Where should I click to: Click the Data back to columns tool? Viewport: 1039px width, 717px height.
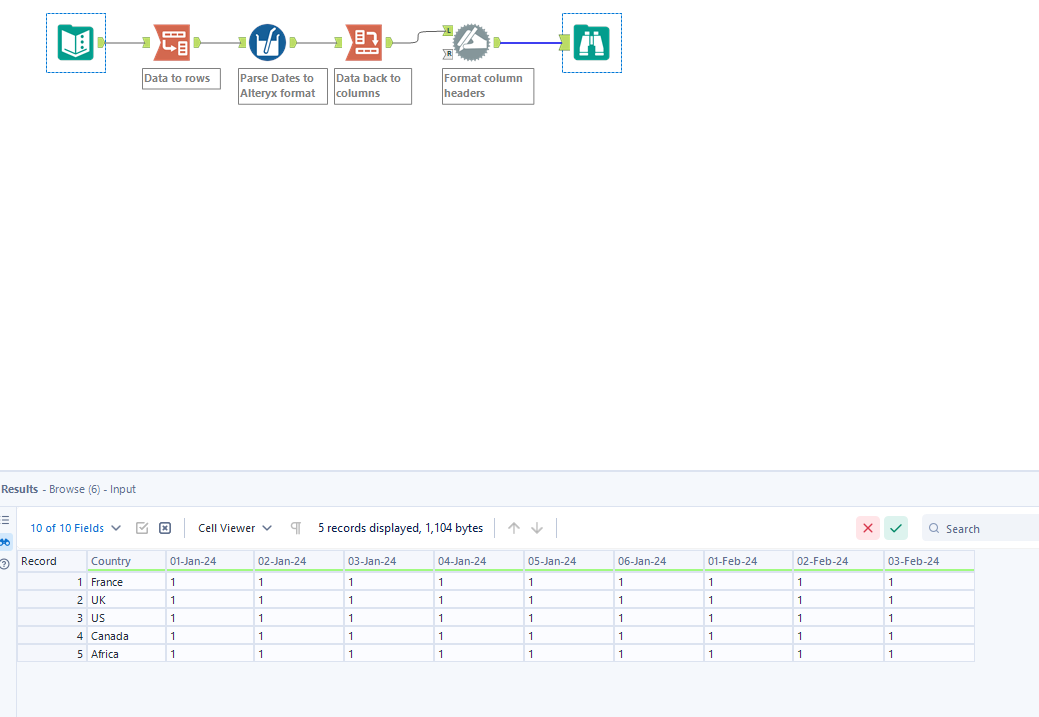coord(362,41)
